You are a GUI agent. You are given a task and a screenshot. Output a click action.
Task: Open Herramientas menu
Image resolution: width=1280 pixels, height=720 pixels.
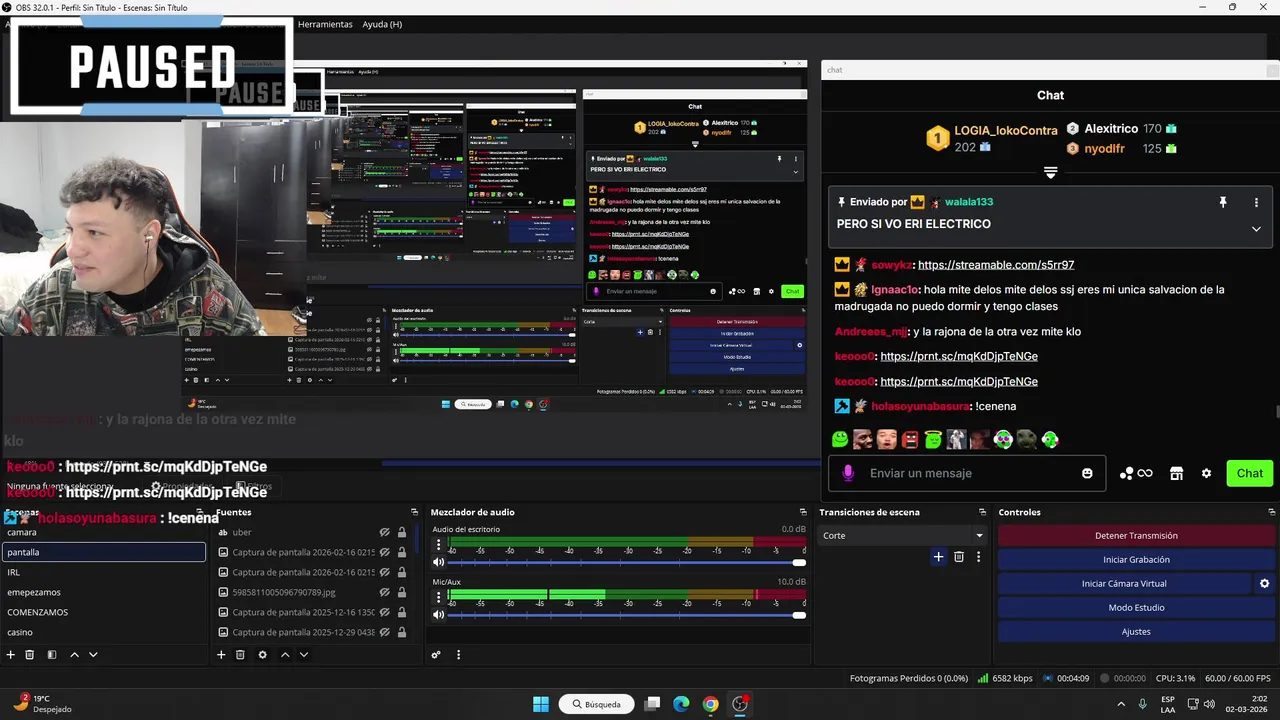tap(325, 24)
